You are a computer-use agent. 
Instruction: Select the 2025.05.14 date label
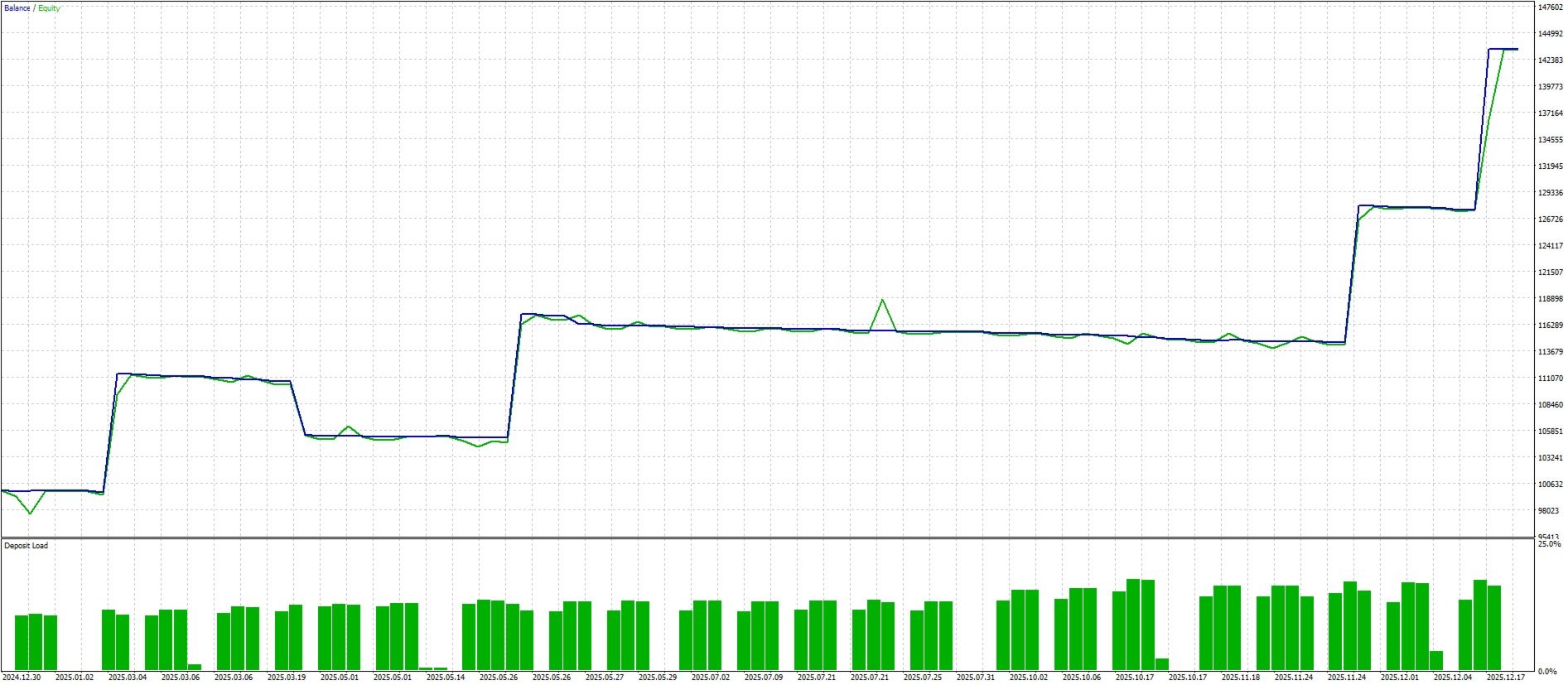coord(446,678)
